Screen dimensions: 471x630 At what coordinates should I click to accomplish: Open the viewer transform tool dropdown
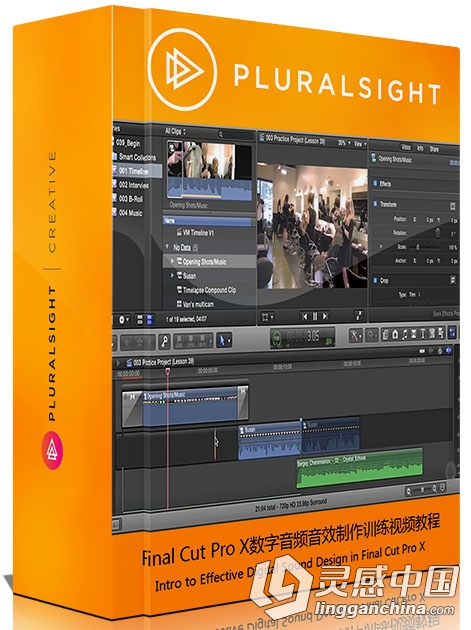click(268, 317)
